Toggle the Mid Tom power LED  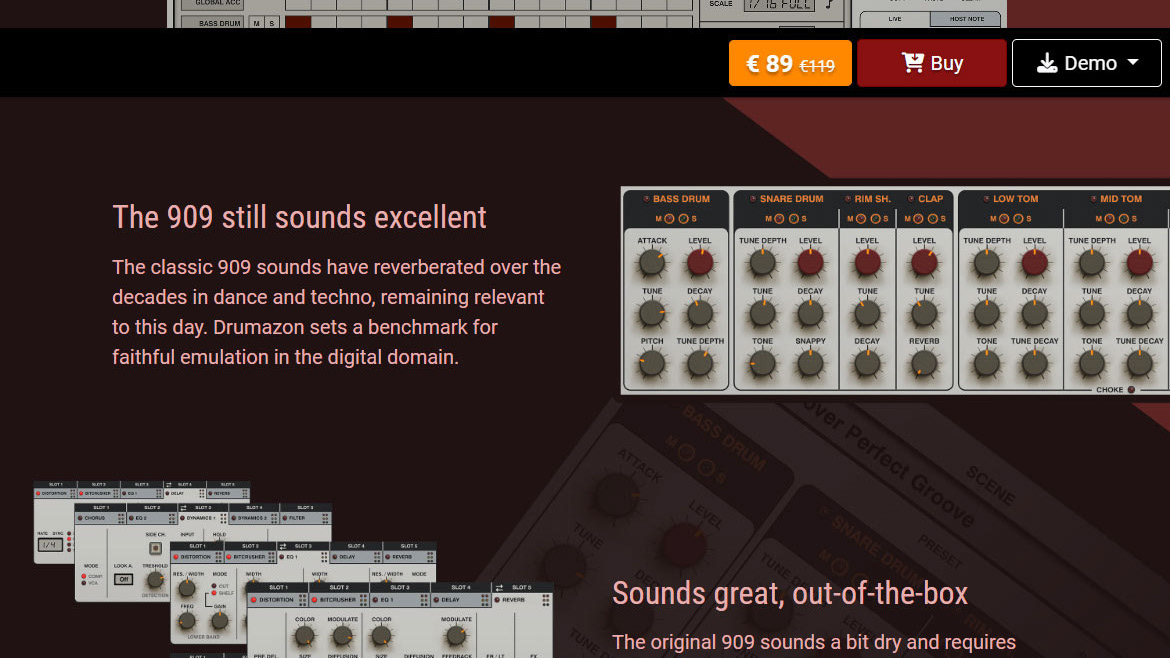click(x=1093, y=199)
